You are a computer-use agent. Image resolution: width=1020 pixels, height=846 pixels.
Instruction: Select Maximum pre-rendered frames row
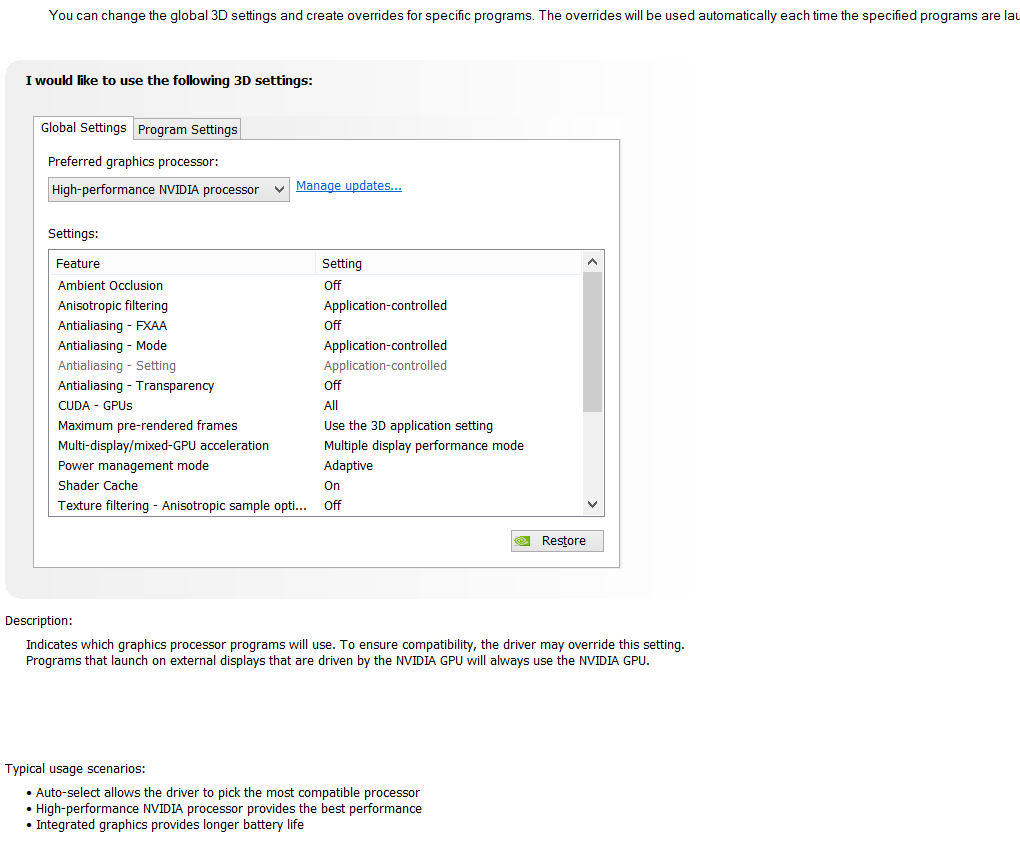pos(148,426)
